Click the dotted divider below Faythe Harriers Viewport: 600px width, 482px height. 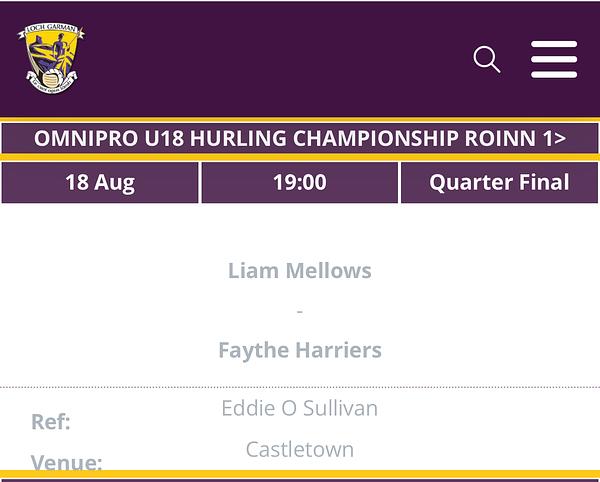click(x=300, y=387)
